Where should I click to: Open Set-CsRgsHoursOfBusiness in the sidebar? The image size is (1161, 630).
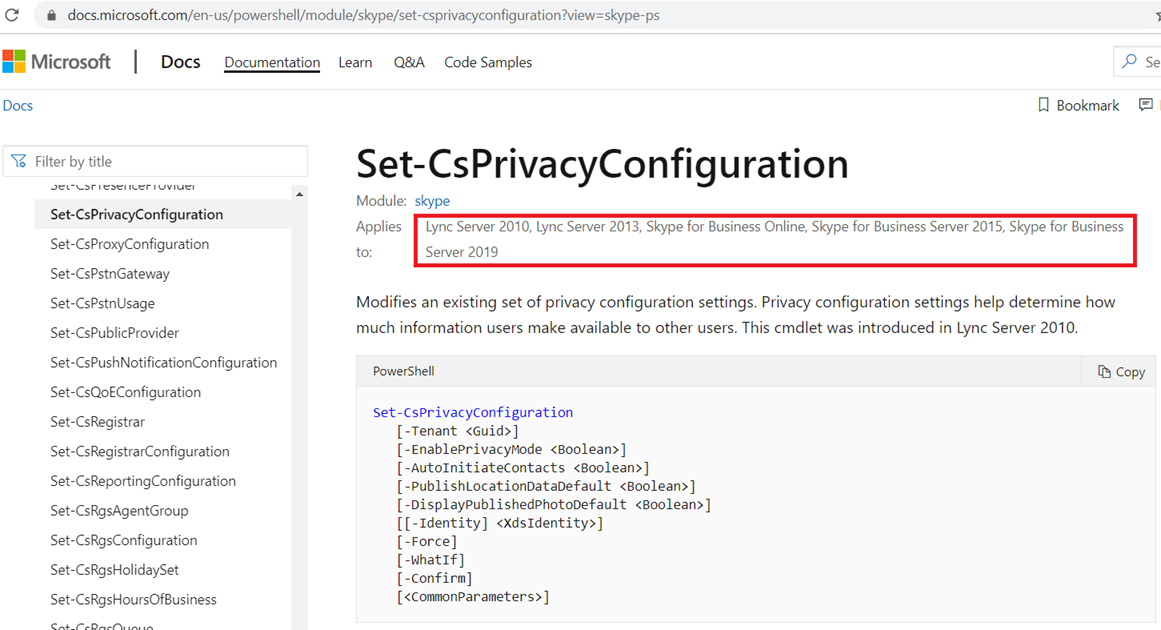click(133, 599)
